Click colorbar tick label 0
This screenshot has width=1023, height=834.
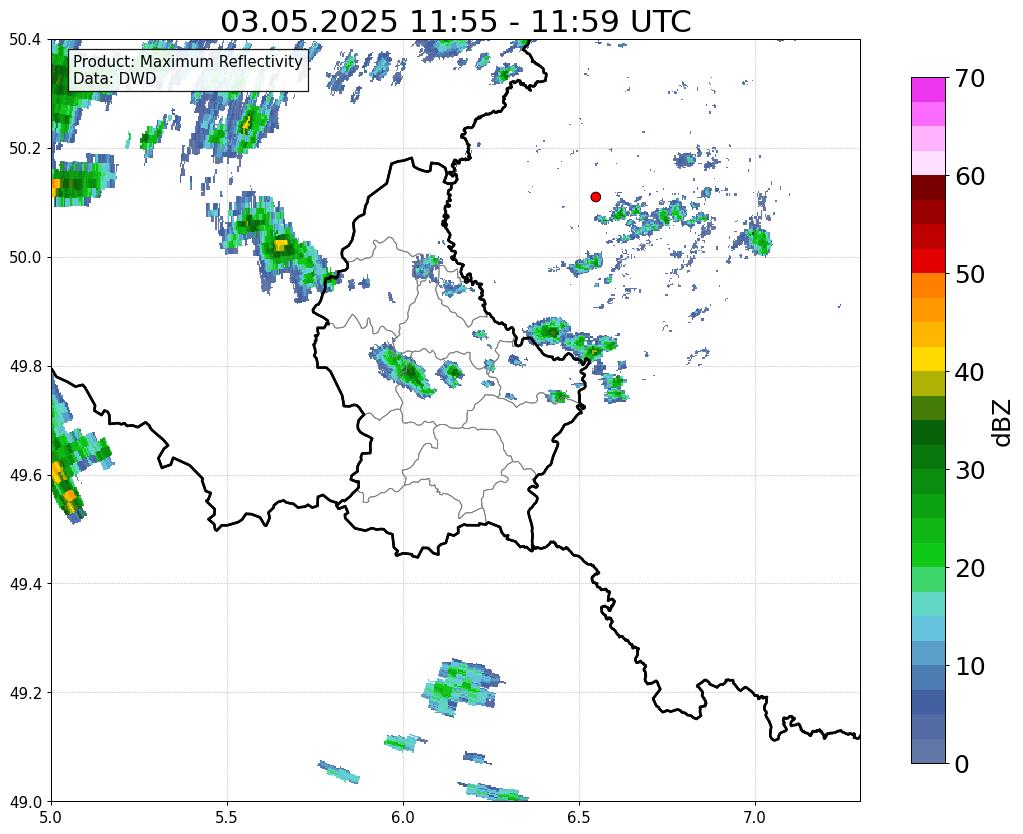coord(962,764)
